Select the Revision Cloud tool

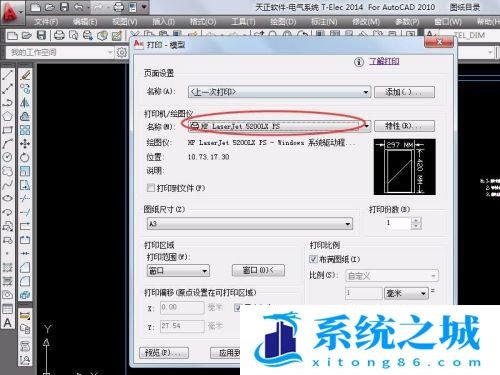point(8,171)
